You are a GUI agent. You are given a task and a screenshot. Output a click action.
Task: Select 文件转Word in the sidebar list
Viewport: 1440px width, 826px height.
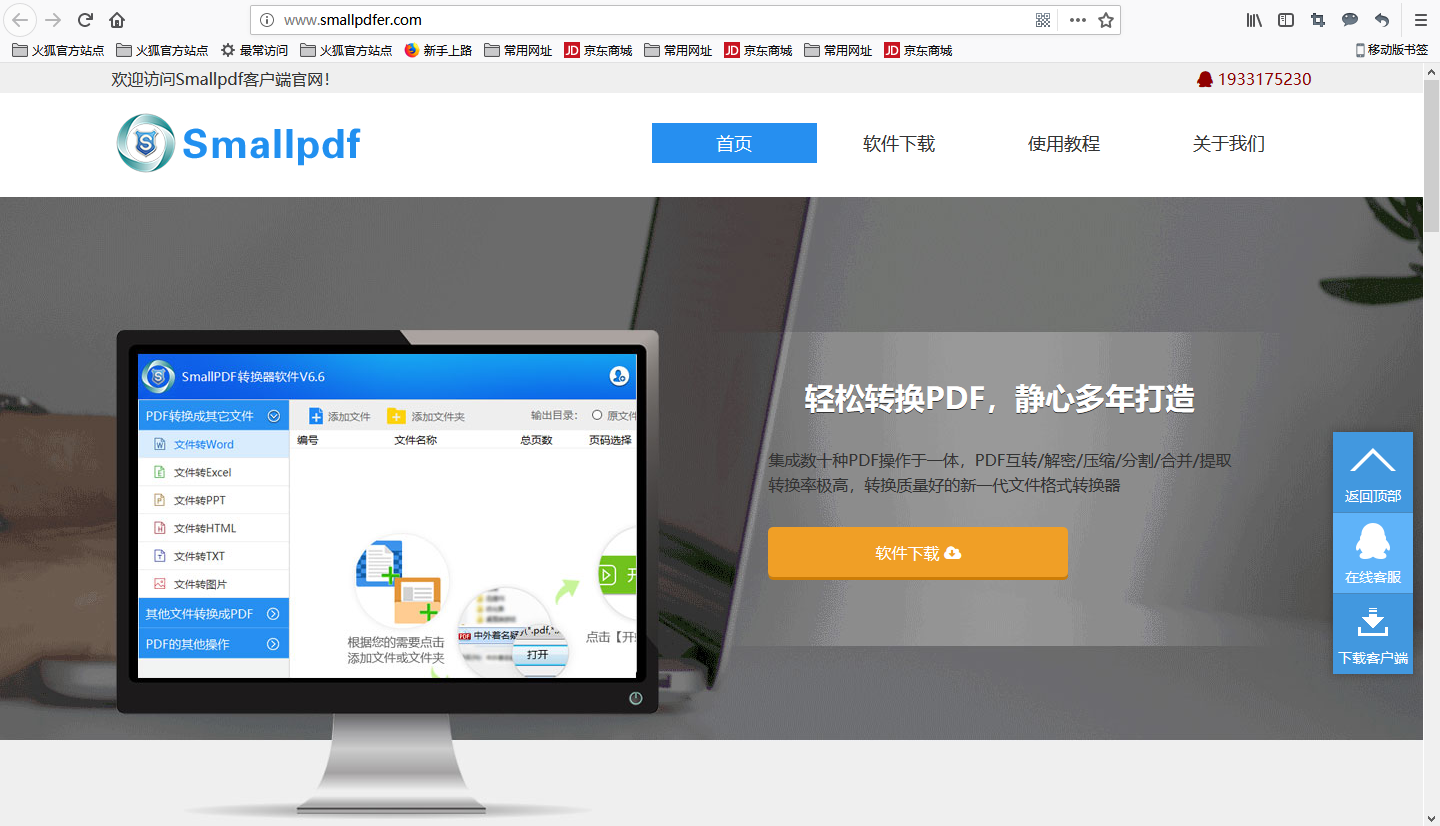coord(213,444)
